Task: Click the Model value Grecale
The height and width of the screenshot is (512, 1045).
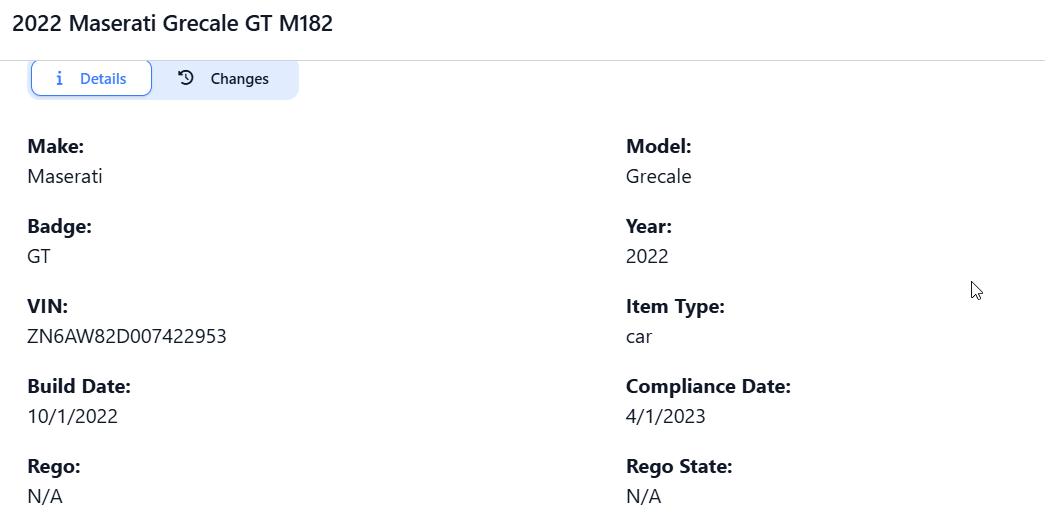Action: click(658, 176)
